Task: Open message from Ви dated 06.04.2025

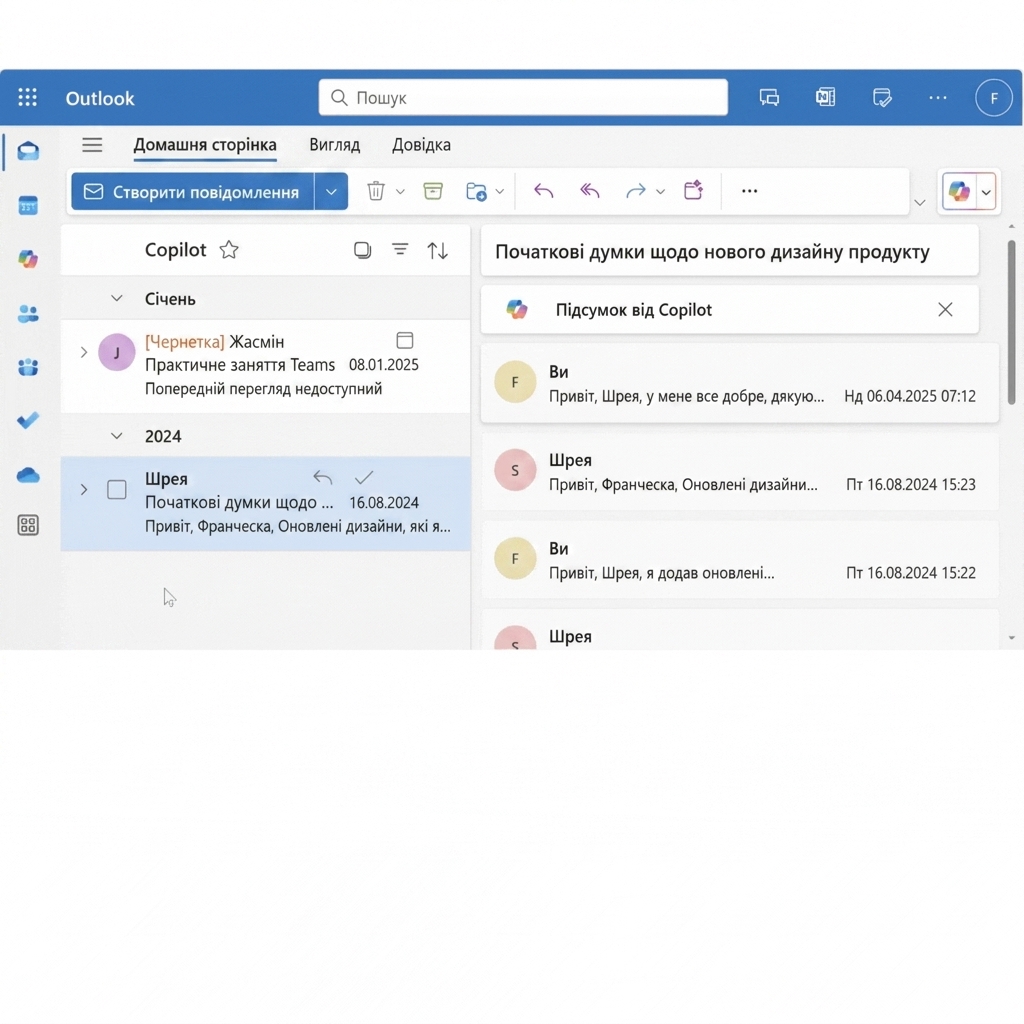Action: (x=739, y=383)
